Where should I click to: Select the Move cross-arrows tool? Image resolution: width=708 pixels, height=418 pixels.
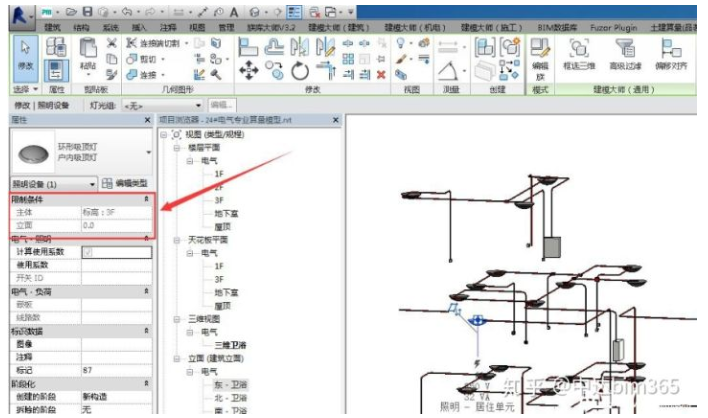[x=249, y=71]
